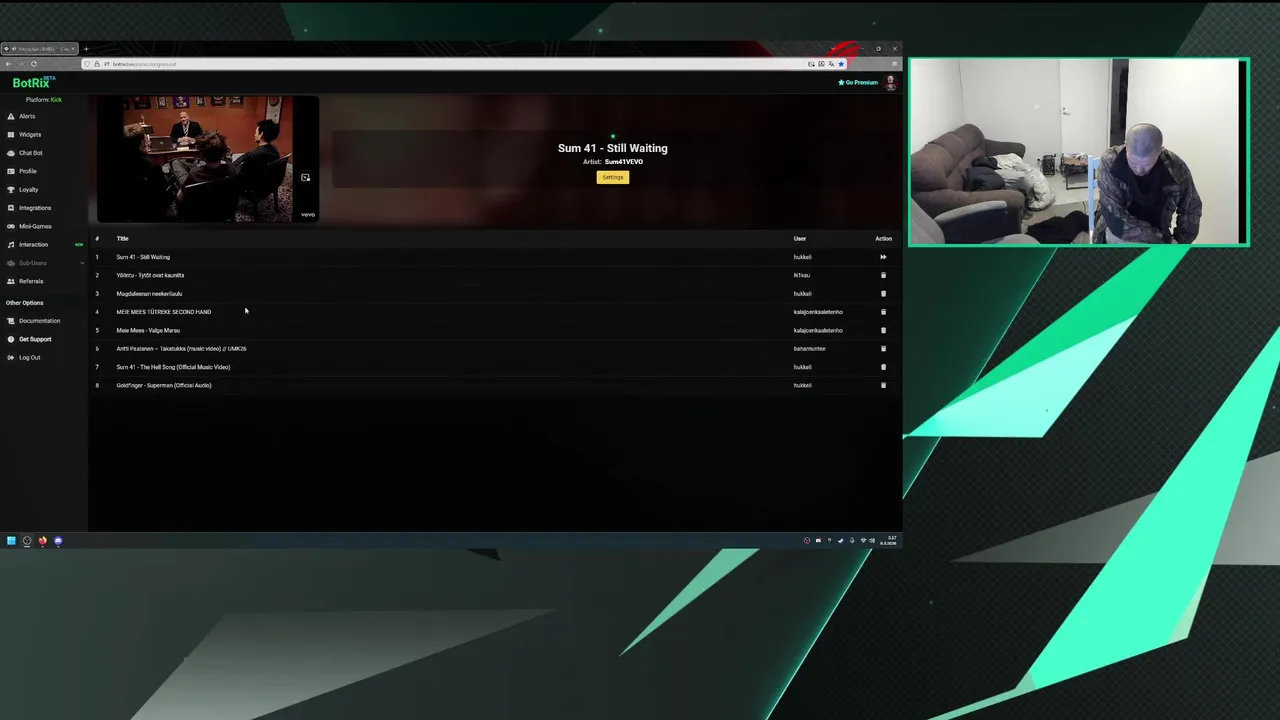Expand the Sub-Users chevron
Image resolution: width=1280 pixels, height=720 pixels.
pyautogui.click(x=82, y=263)
